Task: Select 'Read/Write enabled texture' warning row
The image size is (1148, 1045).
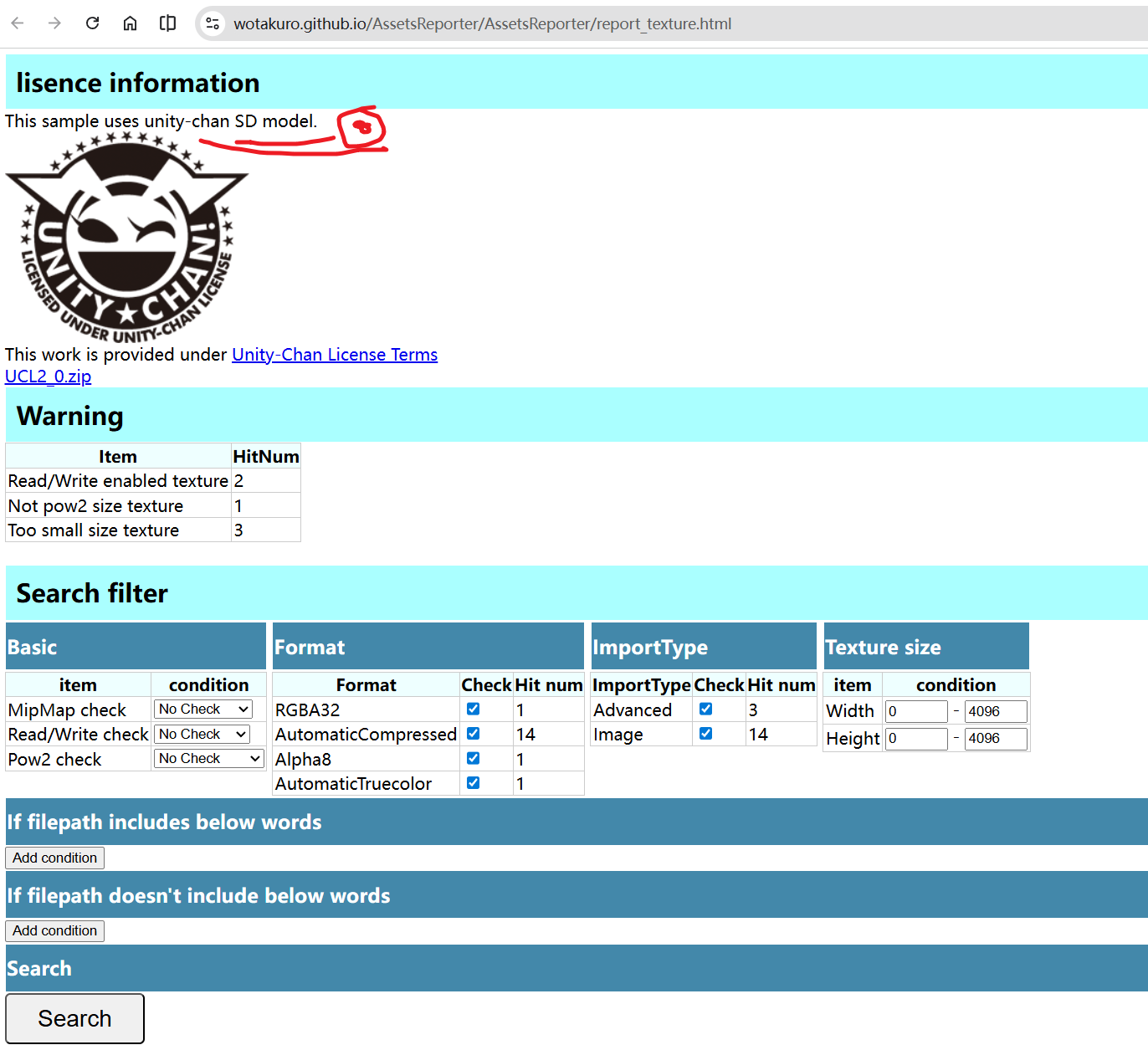Action: click(x=153, y=481)
